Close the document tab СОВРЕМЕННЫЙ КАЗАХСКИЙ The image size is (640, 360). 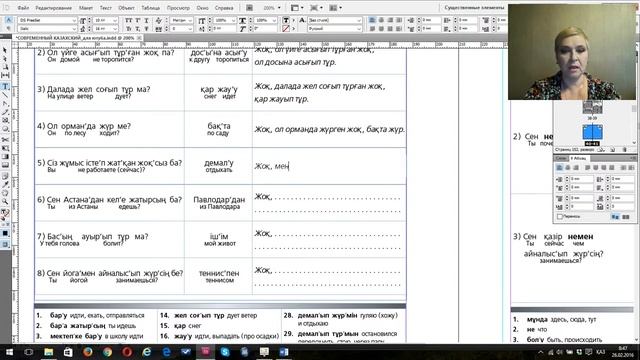(x=139, y=38)
